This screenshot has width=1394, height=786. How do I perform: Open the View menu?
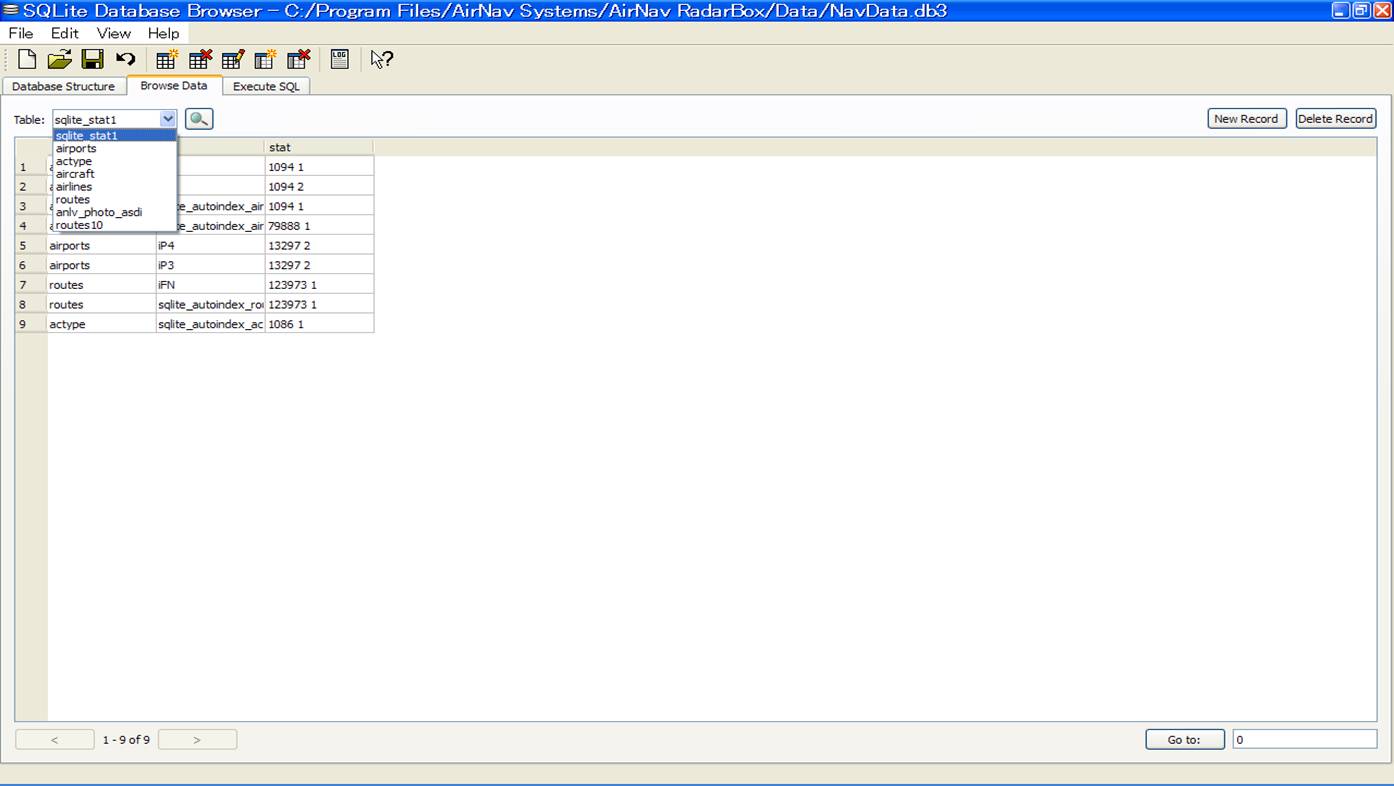114,33
